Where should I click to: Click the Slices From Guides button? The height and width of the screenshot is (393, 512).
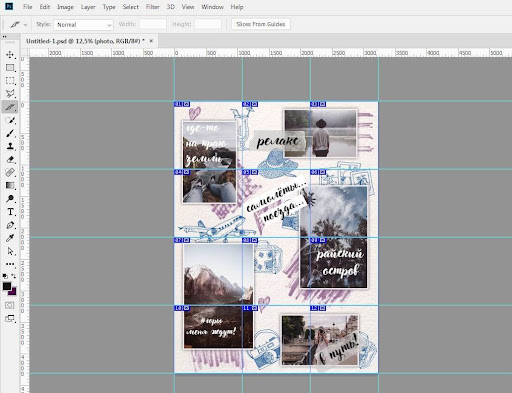click(x=261, y=24)
